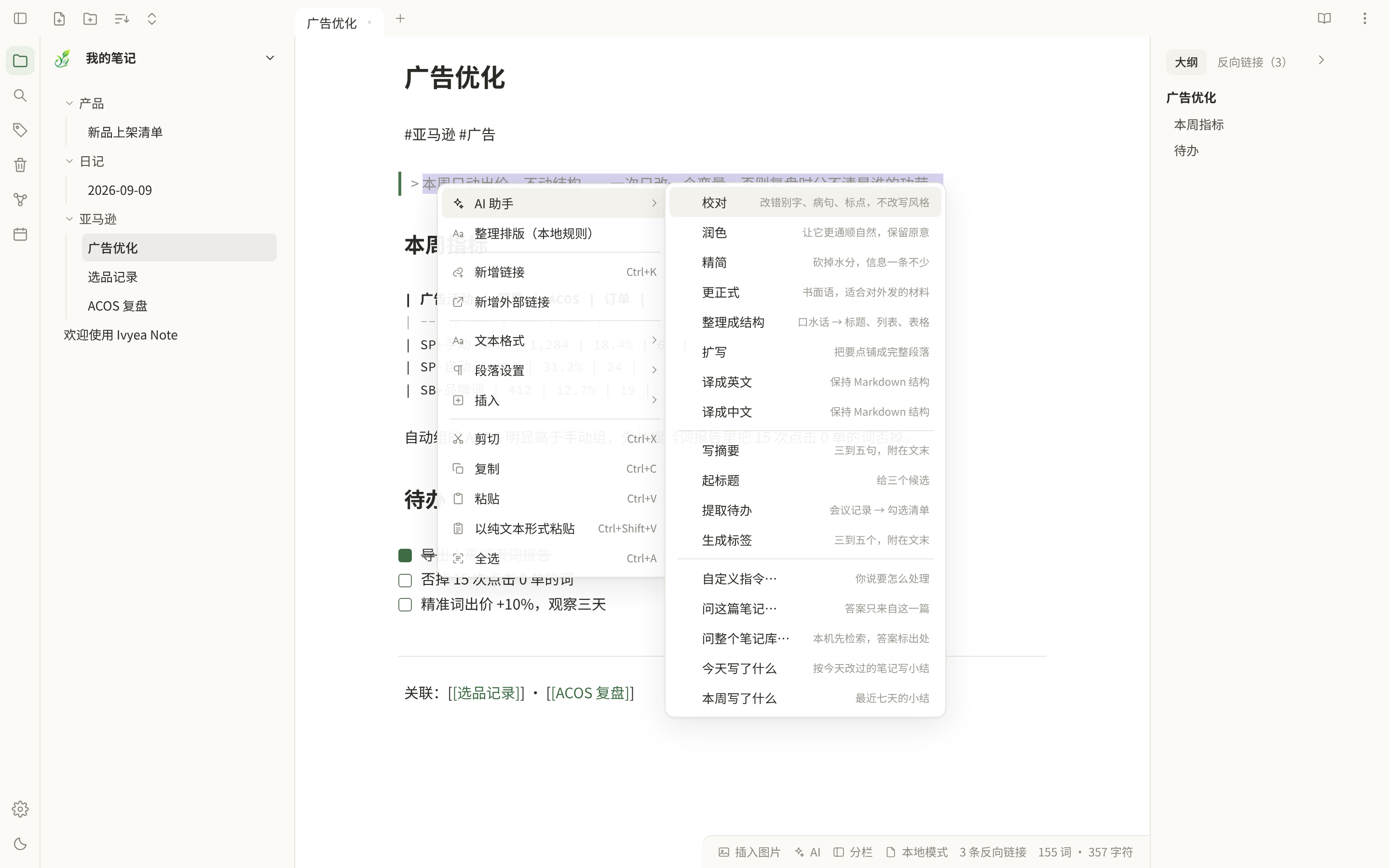Toggle 分栏 split view in the status bar
Screen dimensions: 1389x868
tap(853, 852)
